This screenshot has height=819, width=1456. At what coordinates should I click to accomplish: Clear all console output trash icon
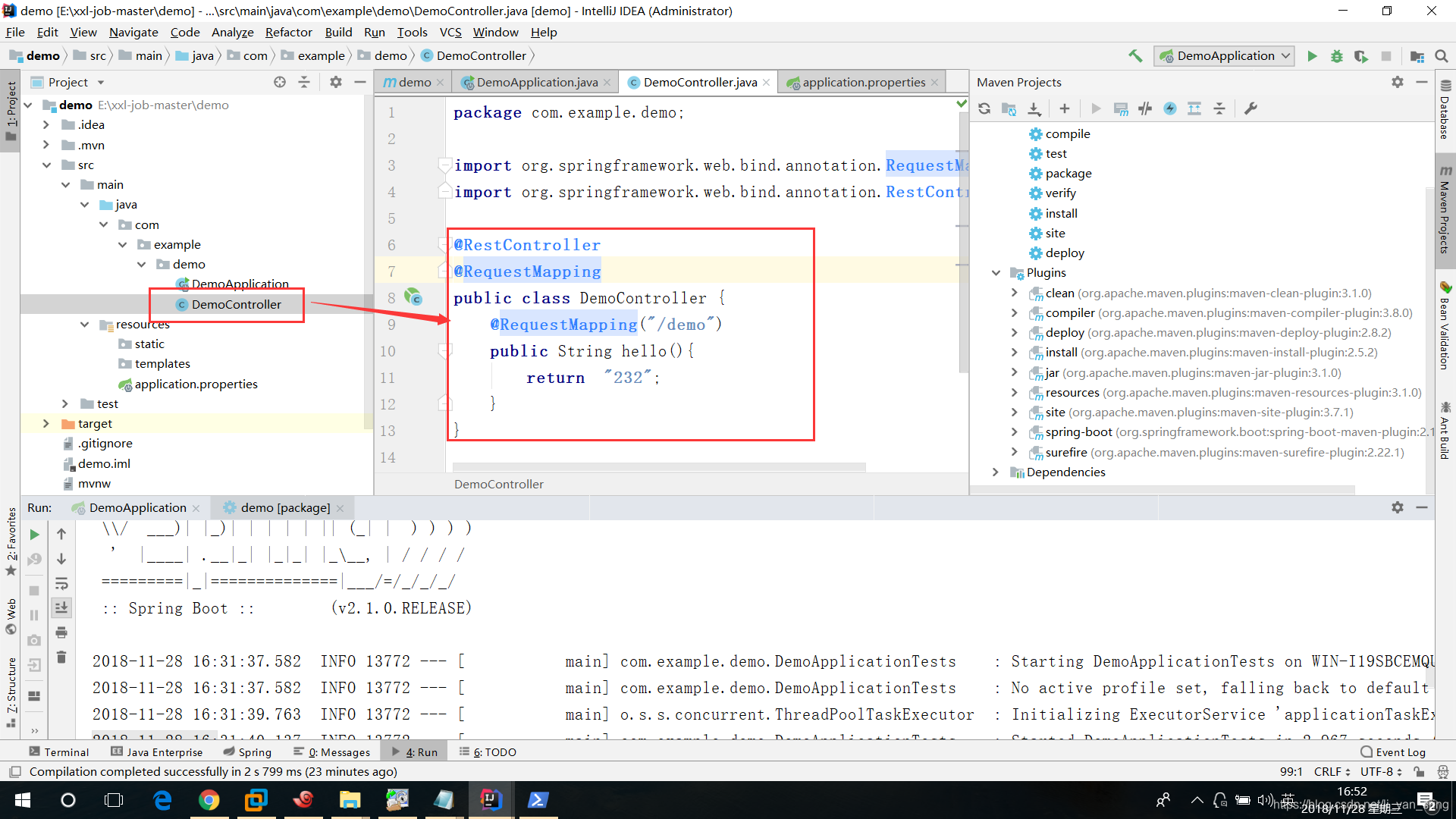coord(61,657)
